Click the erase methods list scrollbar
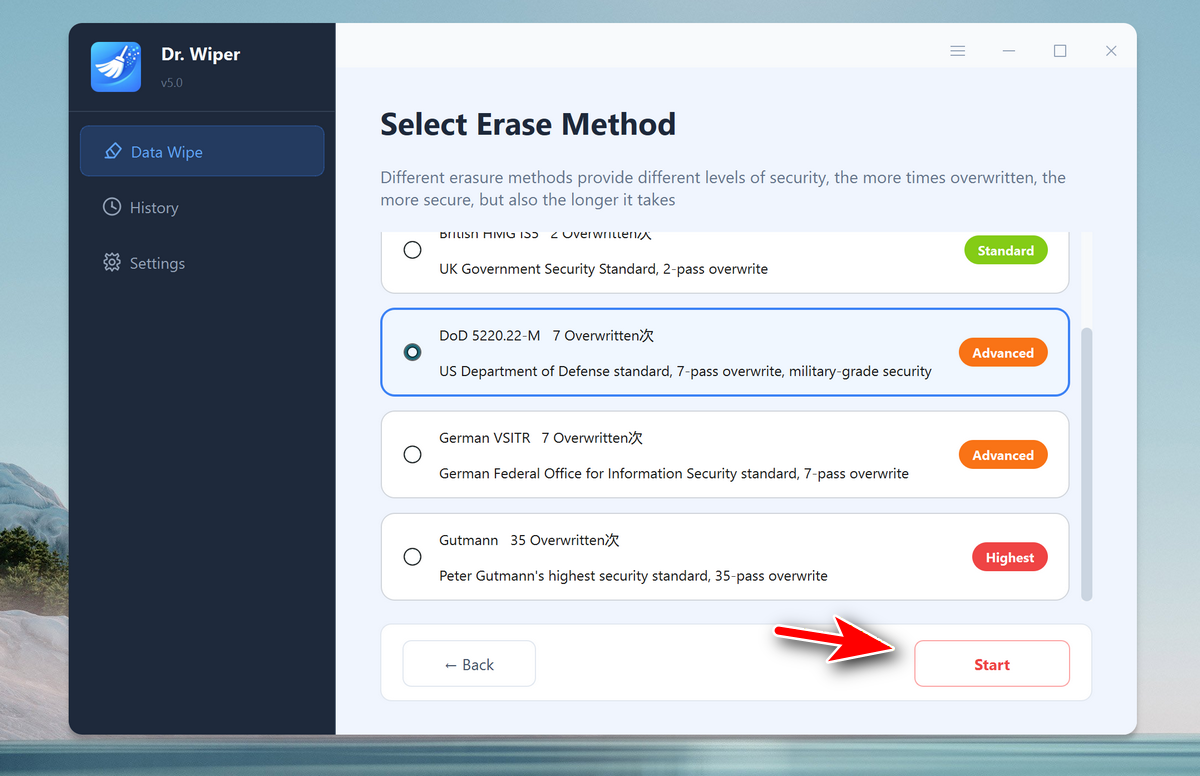This screenshot has width=1200, height=776. 1086,462
